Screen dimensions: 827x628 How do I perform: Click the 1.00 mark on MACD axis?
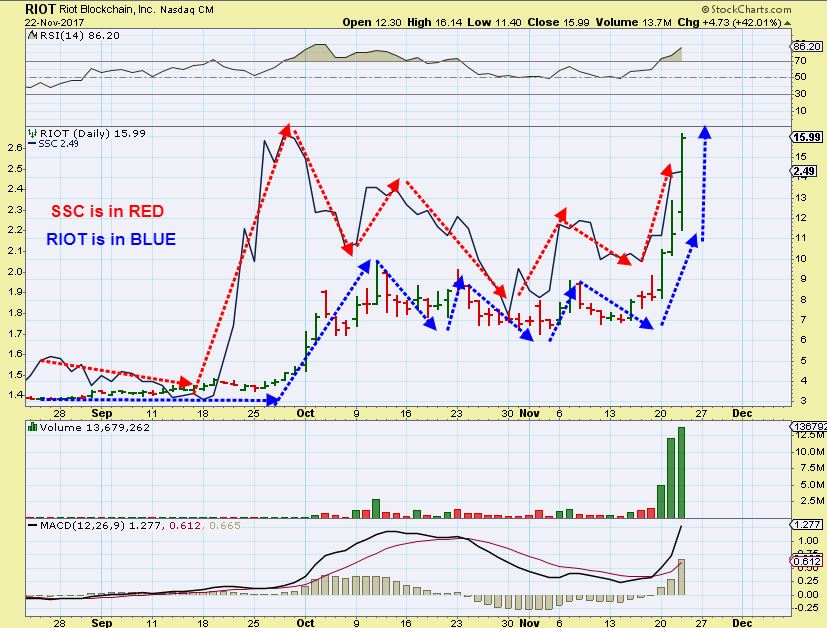(809, 540)
